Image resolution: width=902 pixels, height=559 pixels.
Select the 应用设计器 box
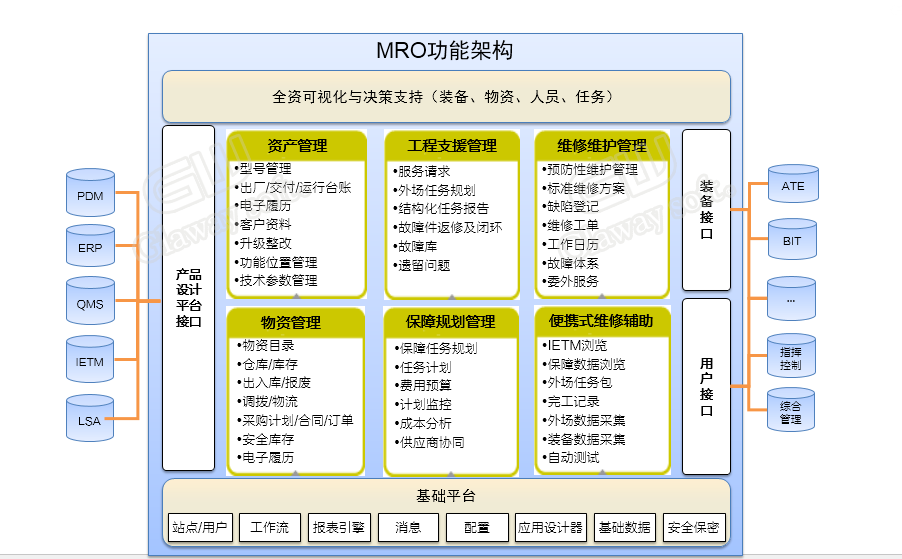point(551,527)
